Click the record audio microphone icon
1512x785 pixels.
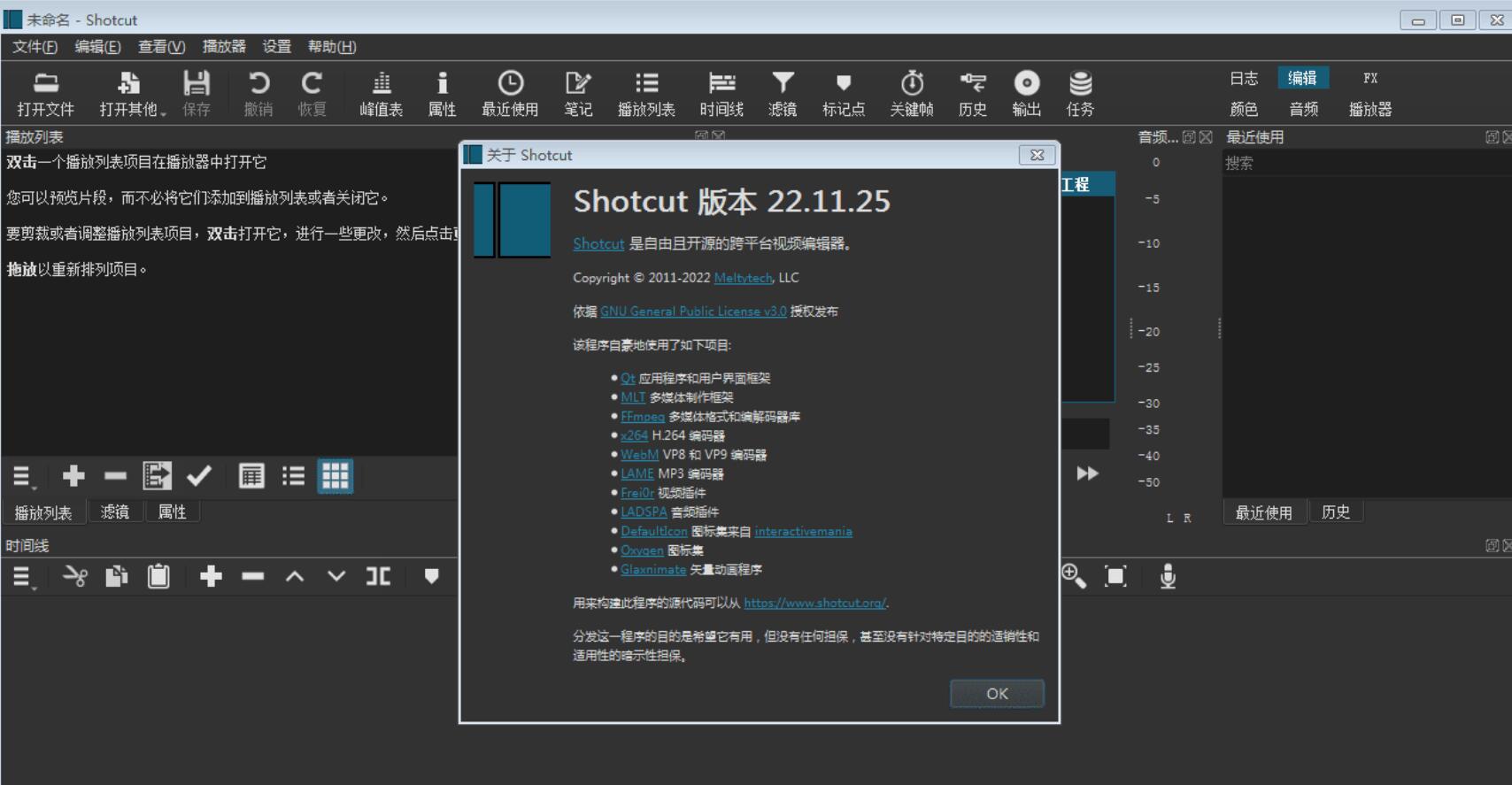pyautogui.click(x=1168, y=577)
